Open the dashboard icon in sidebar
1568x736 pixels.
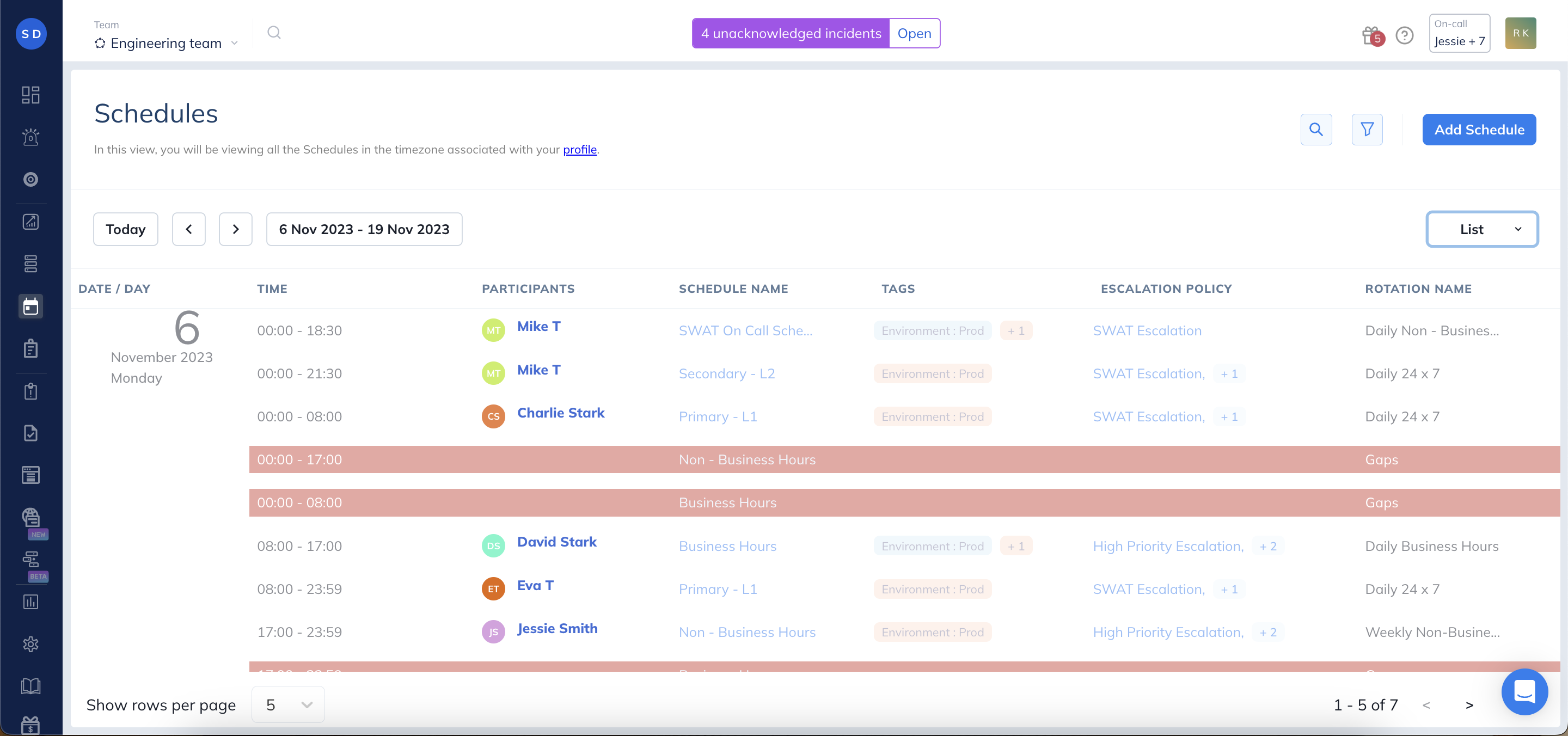[x=30, y=95]
